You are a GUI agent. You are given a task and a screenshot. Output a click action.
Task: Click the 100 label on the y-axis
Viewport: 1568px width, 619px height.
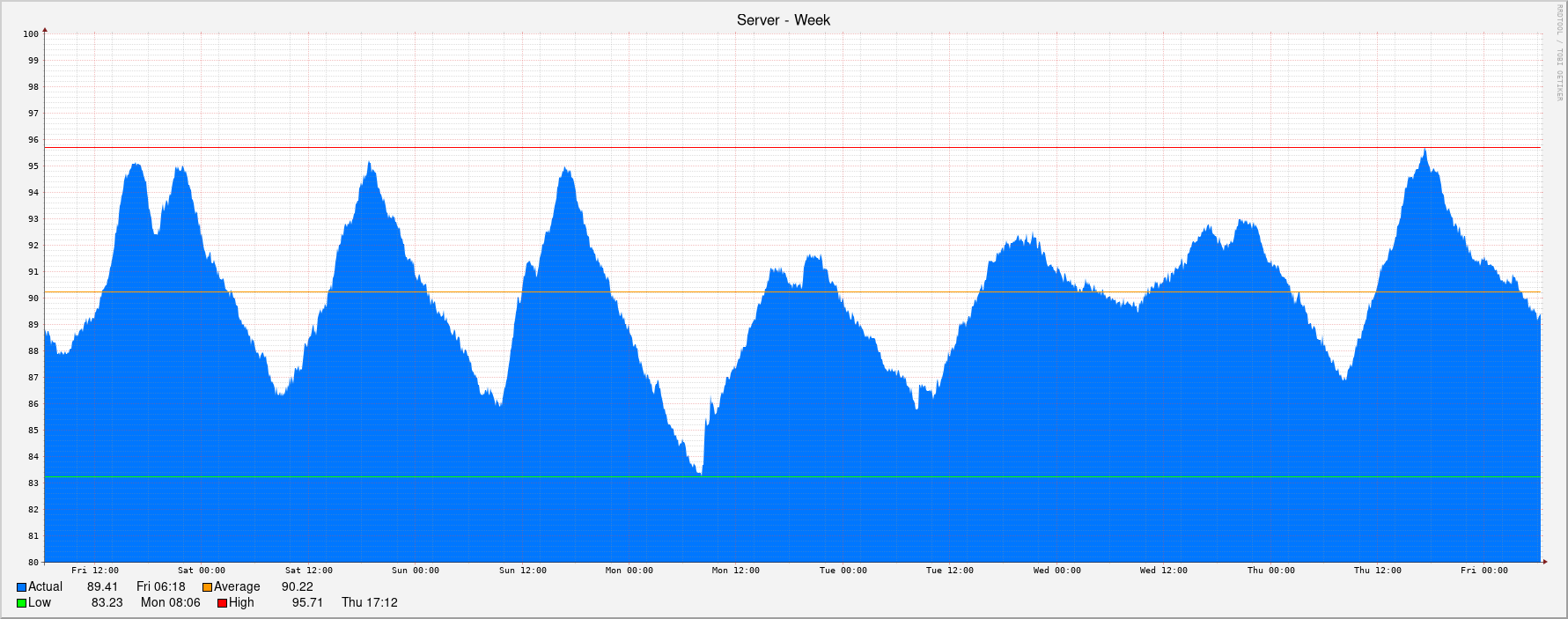click(31, 34)
